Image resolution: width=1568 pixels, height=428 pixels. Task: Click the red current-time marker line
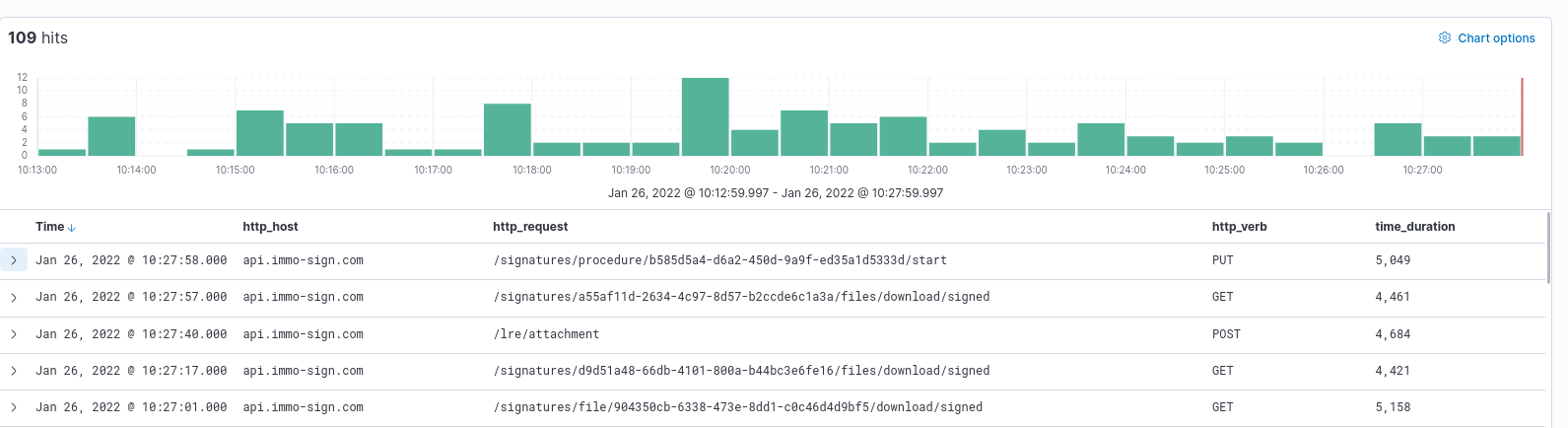(x=1522, y=116)
